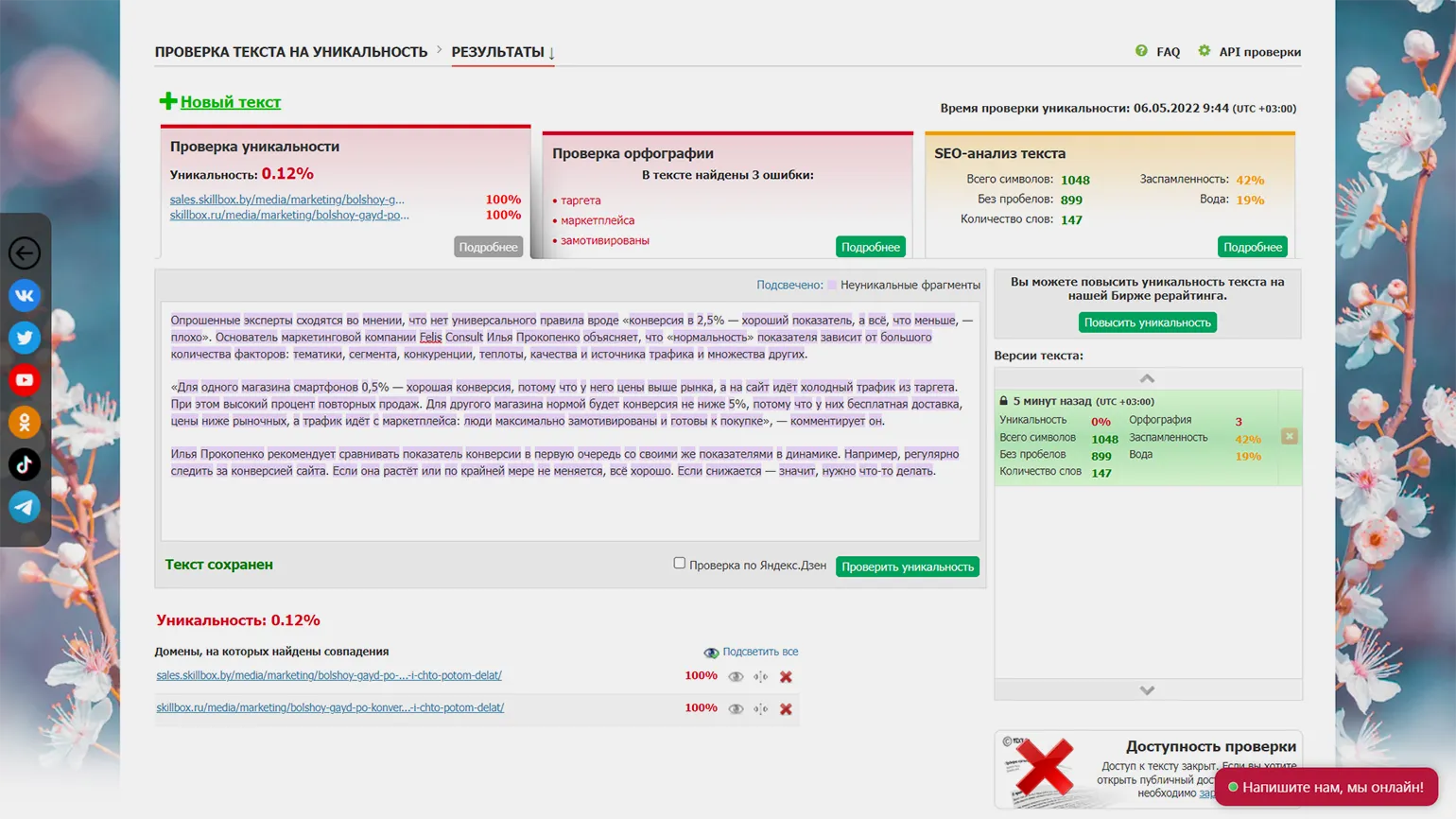
Task: Open Проверка текста на уникальность breadcrumb
Action: 291,52
